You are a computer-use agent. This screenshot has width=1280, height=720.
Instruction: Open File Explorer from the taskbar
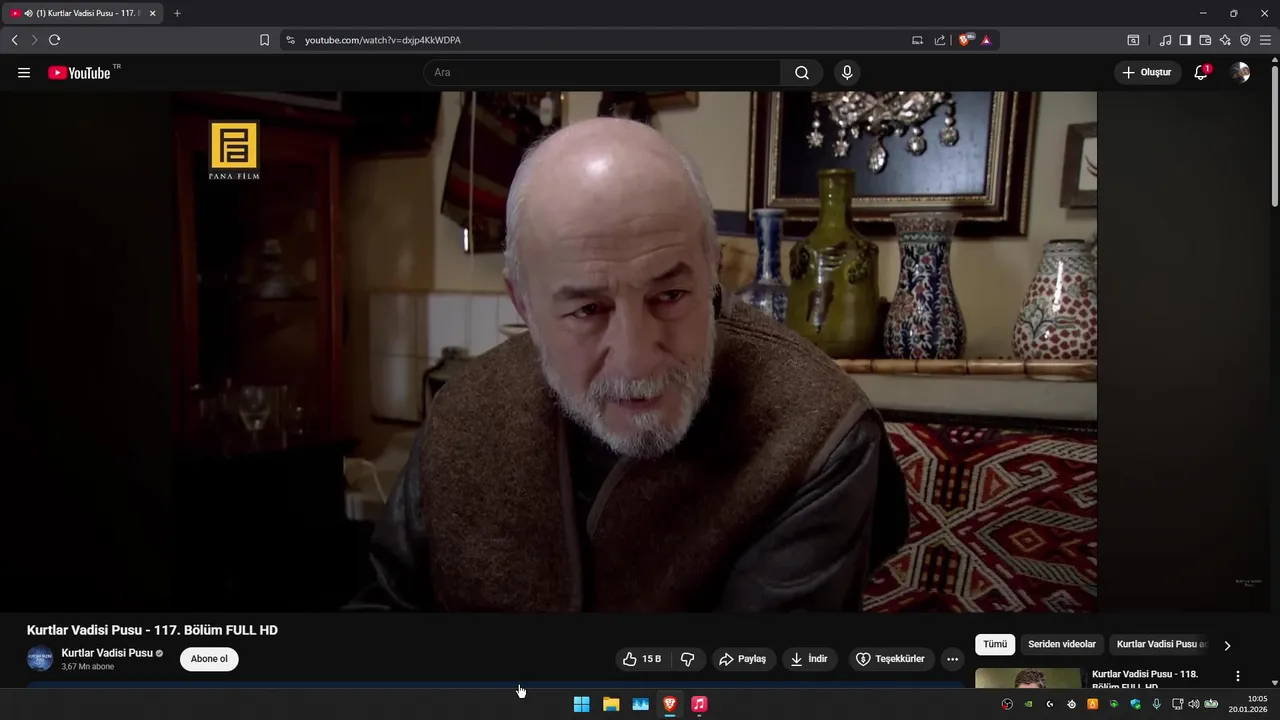coord(611,704)
